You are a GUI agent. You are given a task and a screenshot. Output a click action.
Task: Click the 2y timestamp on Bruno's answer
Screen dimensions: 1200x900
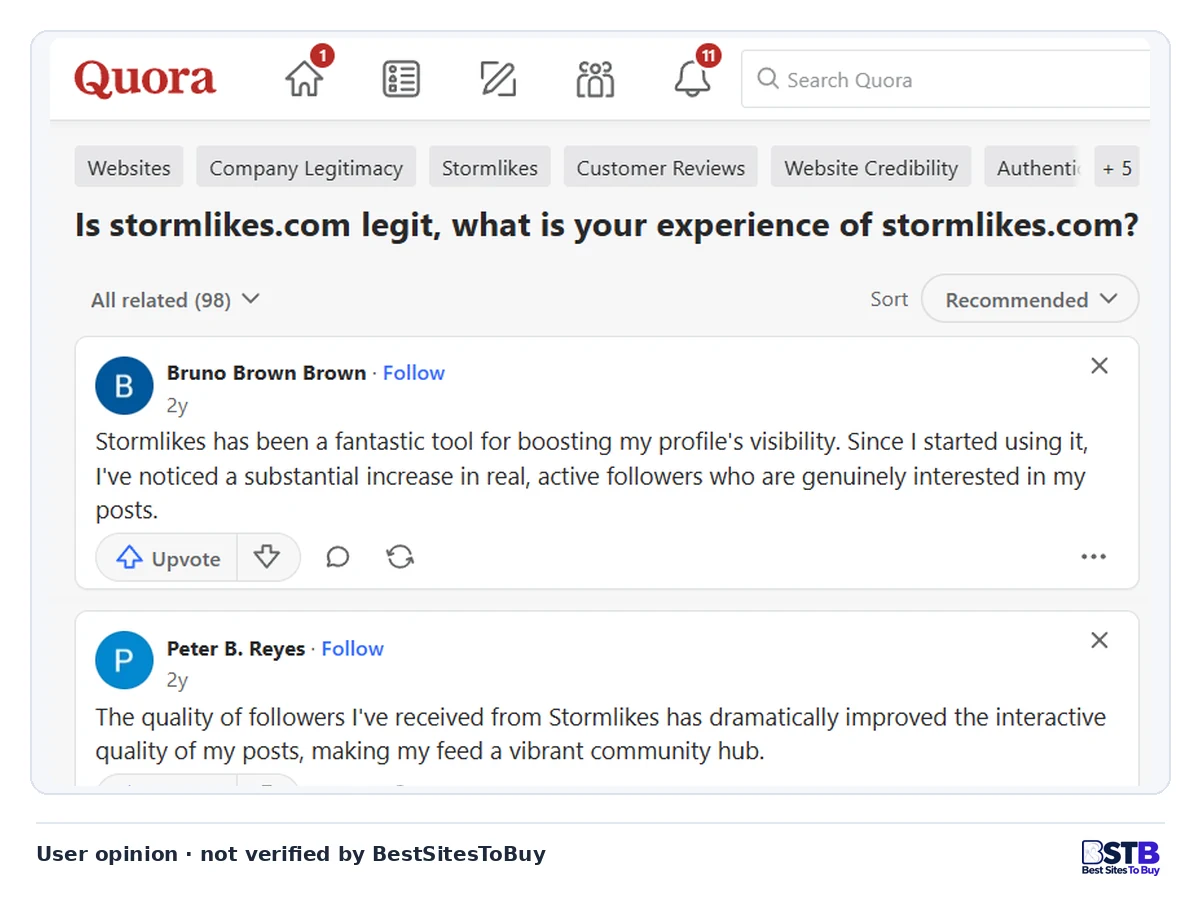pos(177,405)
